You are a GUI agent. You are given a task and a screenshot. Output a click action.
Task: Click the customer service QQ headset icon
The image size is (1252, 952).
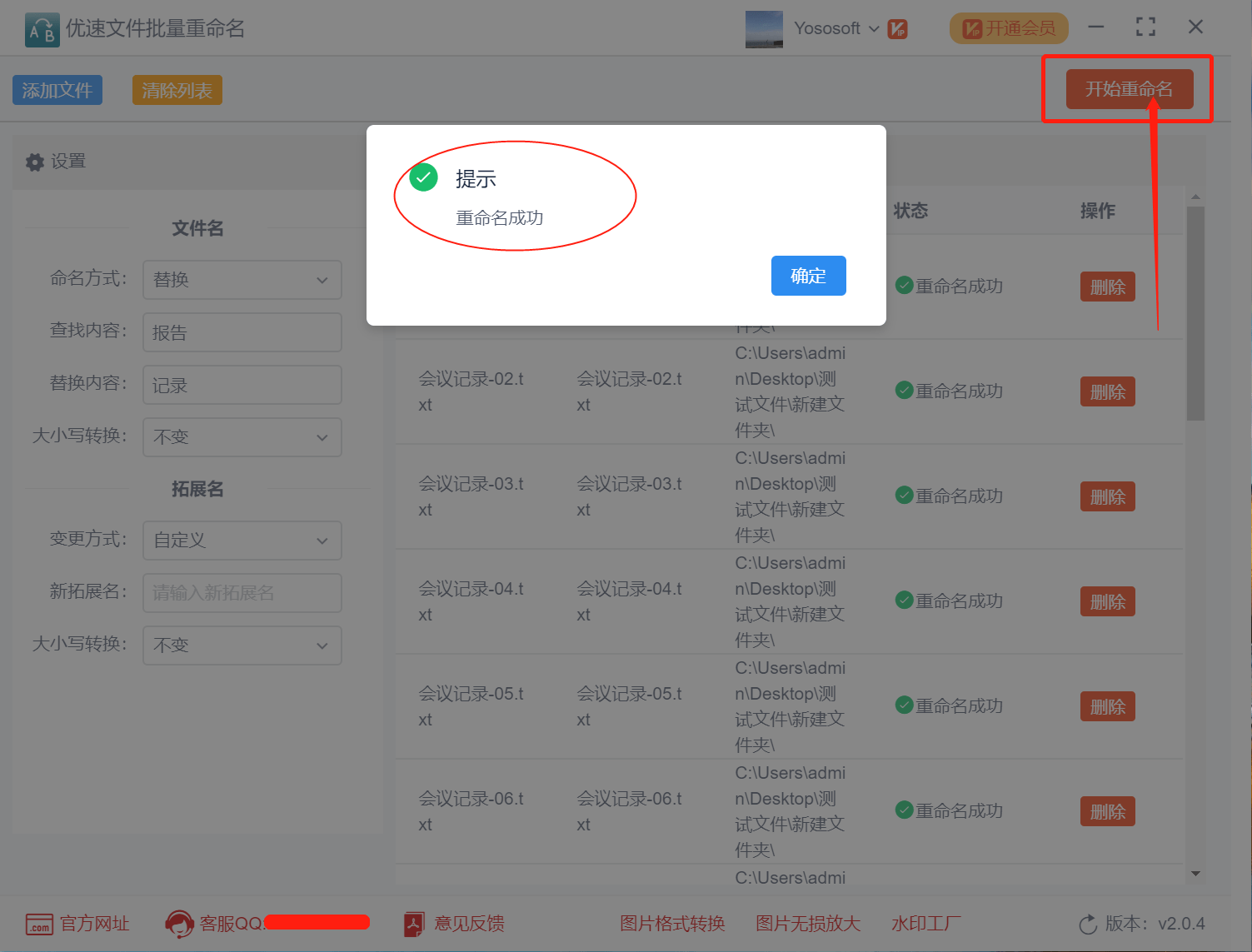[178, 924]
